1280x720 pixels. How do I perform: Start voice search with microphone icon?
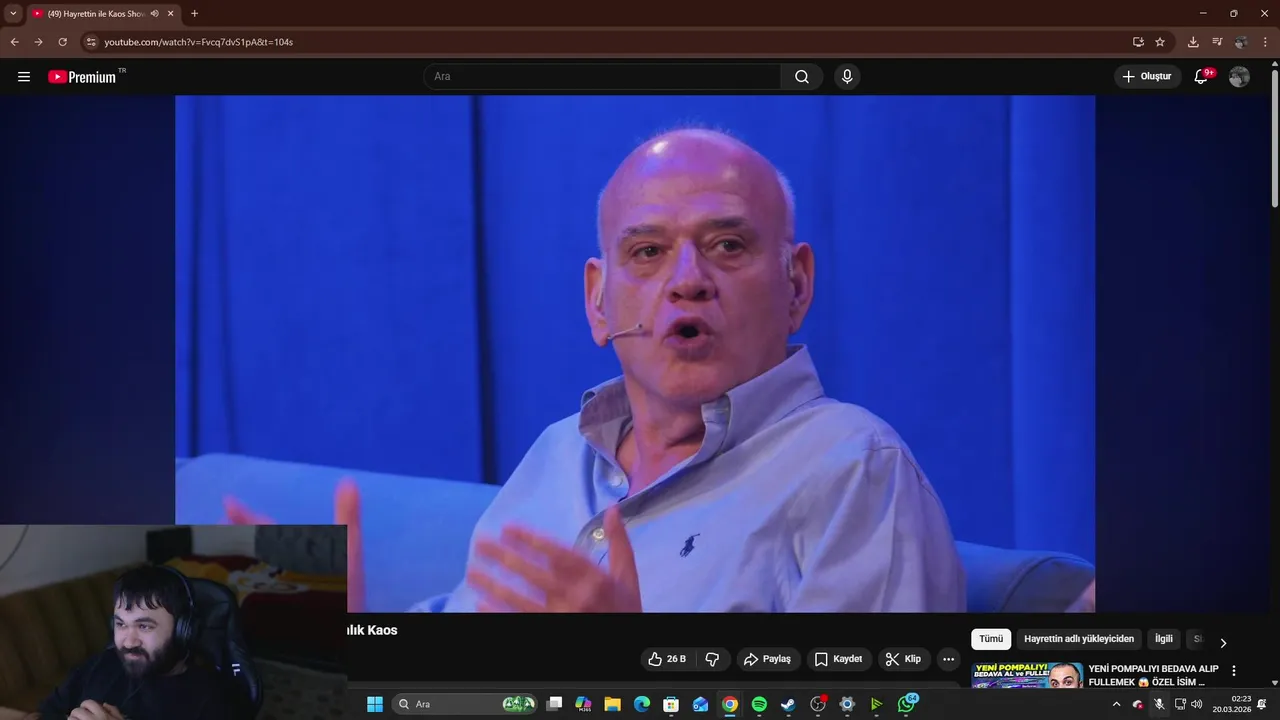847,77
